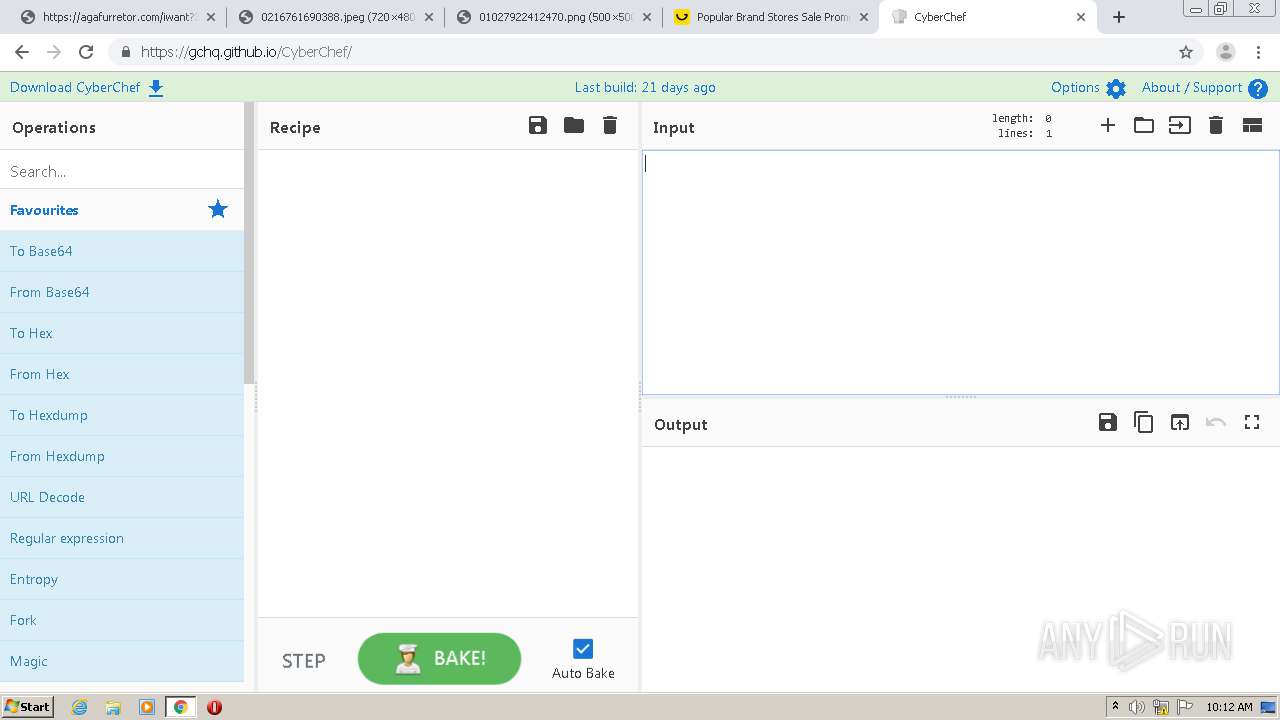Viewport: 1280px width, 720px height.
Task: Add a new input tab
Action: click(1108, 125)
